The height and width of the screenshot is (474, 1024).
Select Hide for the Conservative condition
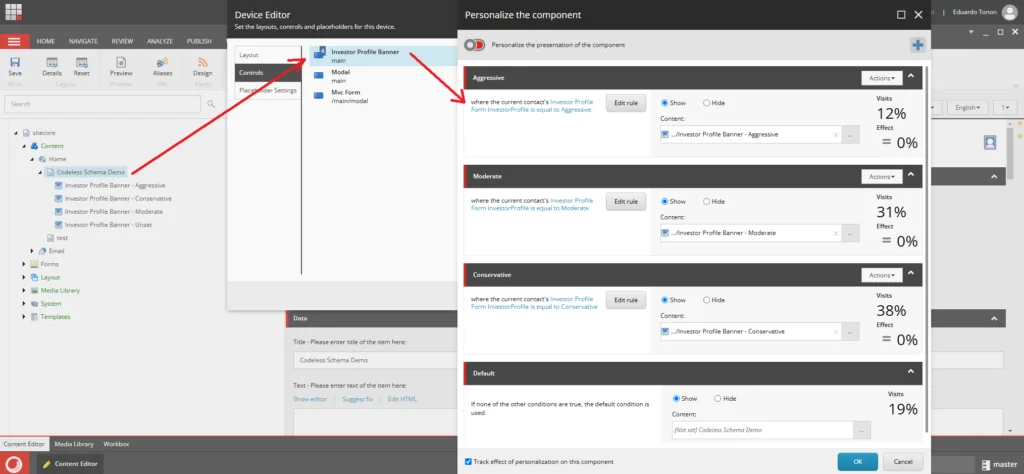tap(707, 300)
